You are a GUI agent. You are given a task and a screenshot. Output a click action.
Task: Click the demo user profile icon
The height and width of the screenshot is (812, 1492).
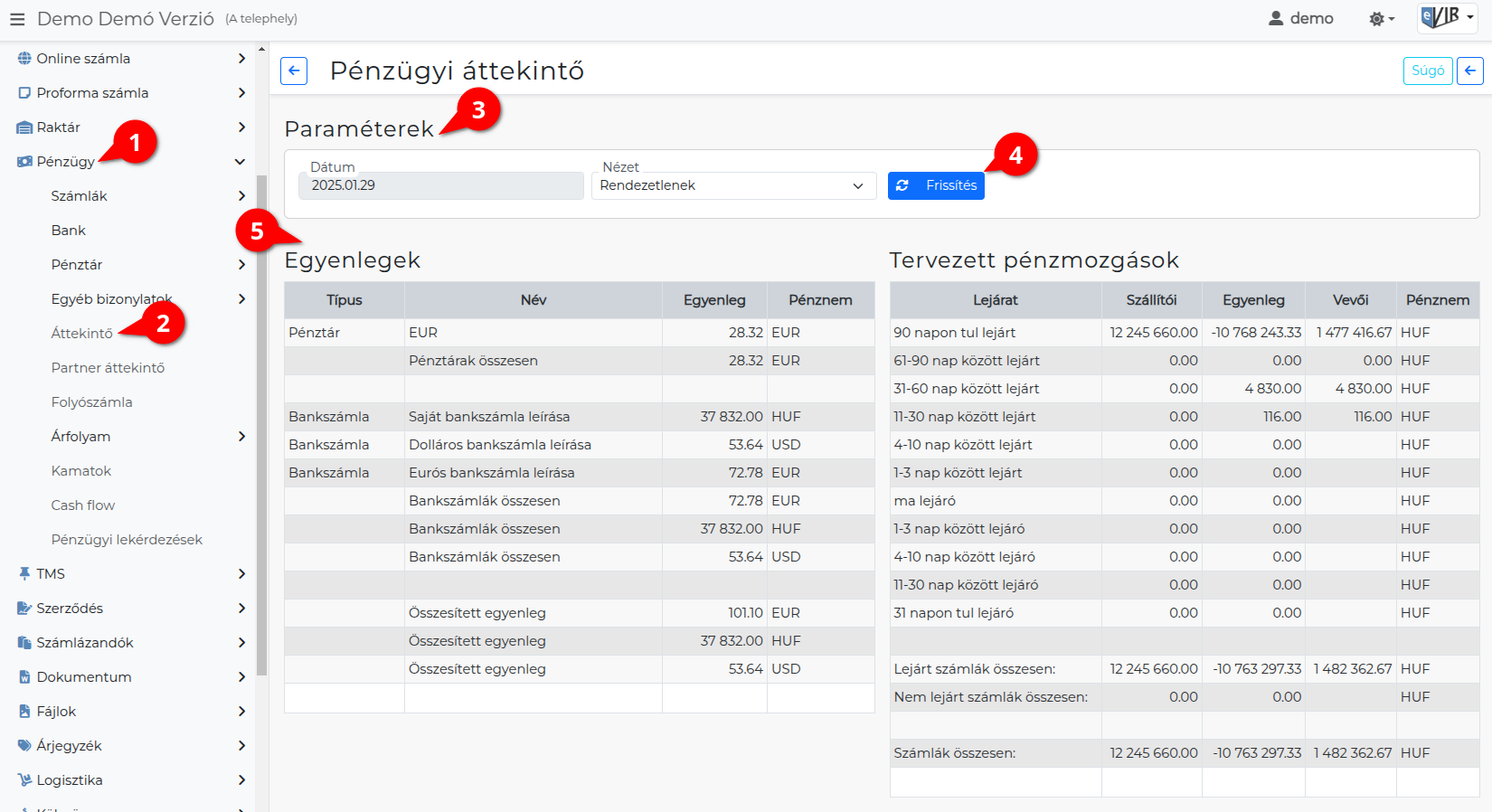click(1276, 19)
